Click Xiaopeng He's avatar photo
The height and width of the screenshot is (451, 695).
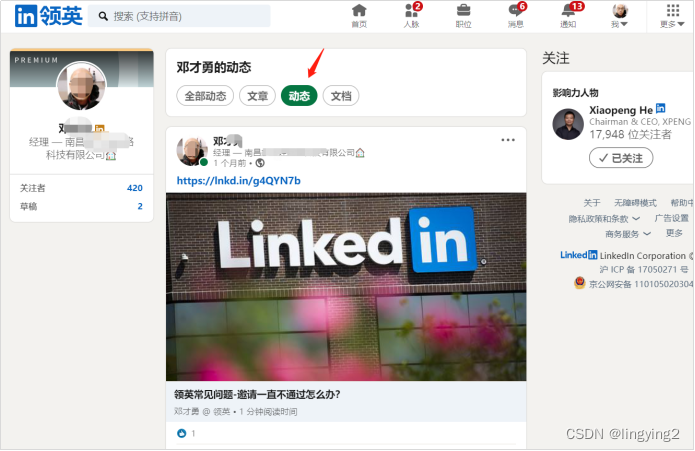coord(568,124)
